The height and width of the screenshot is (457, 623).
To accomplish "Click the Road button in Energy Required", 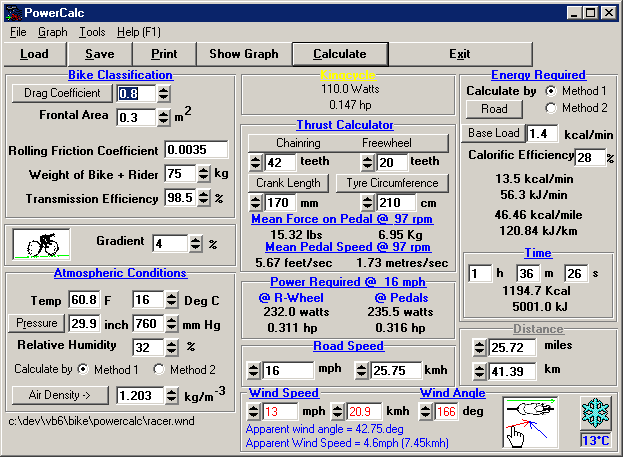I will 494,109.
